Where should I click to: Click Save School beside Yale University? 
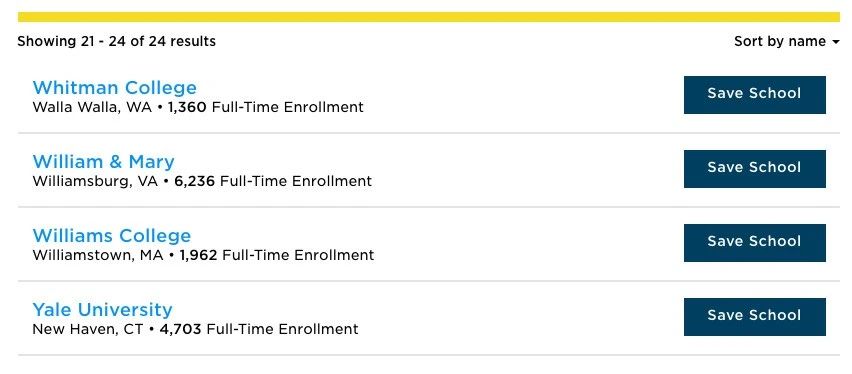pyautogui.click(x=754, y=316)
